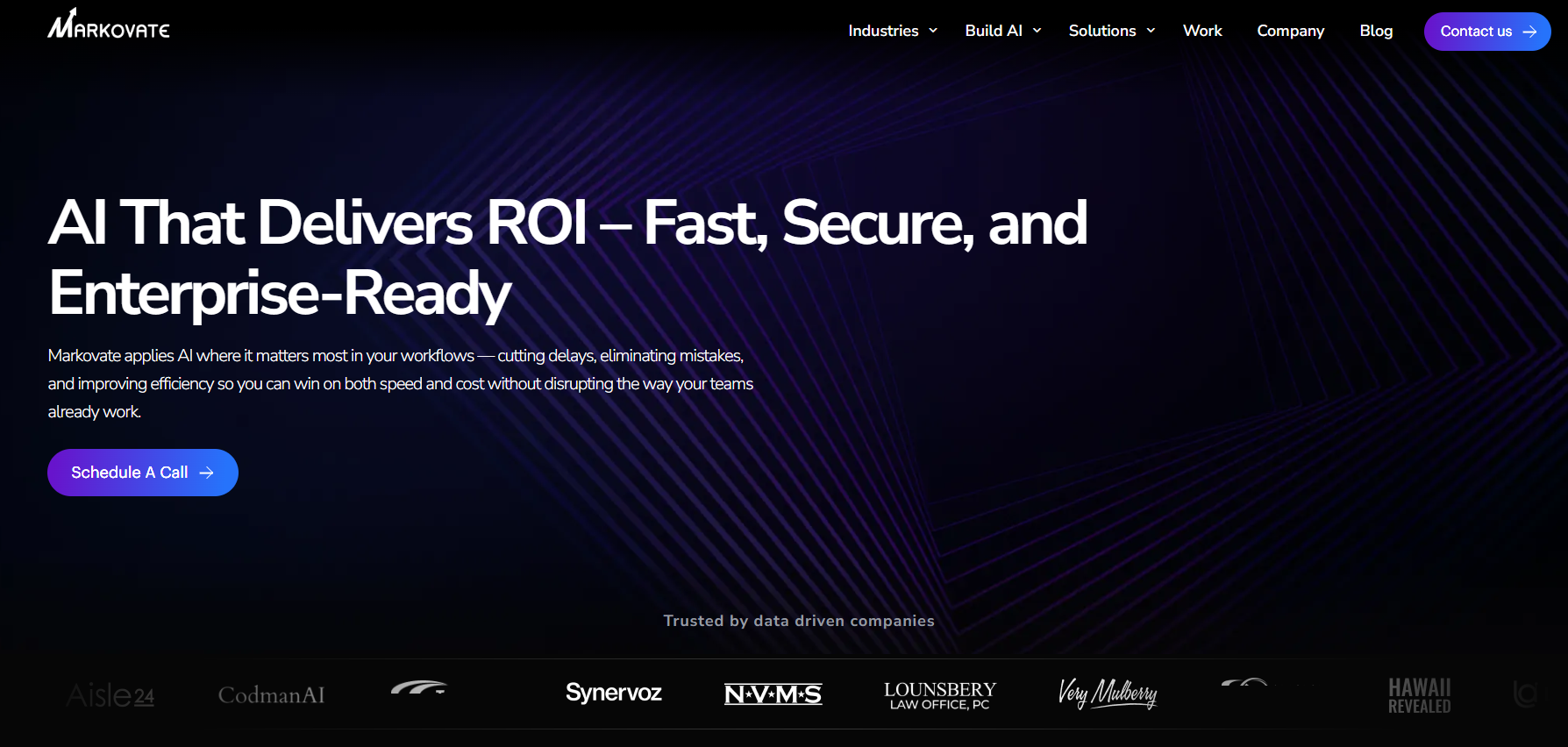Click the Very Mulberry logo
This screenshot has width=1568, height=747.
tap(1107, 694)
